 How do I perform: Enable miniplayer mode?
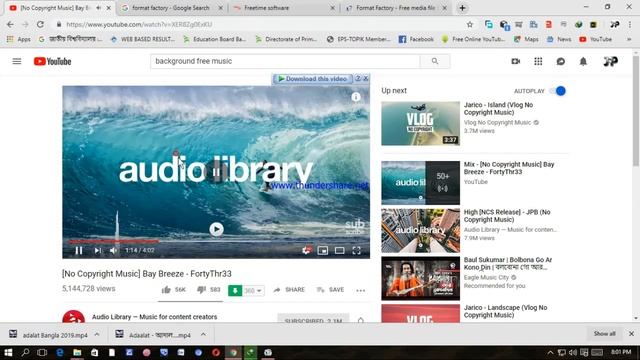pyautogui.click(x=322, y=250)
